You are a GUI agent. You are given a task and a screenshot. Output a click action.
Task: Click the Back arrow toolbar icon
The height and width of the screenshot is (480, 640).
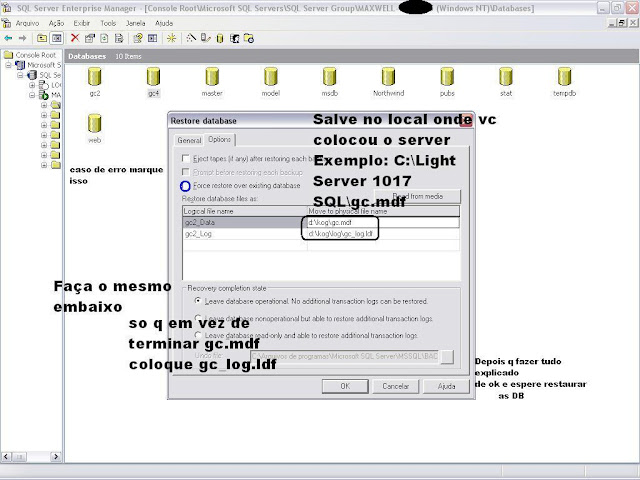pyautogui.click(x=8, y=38)
